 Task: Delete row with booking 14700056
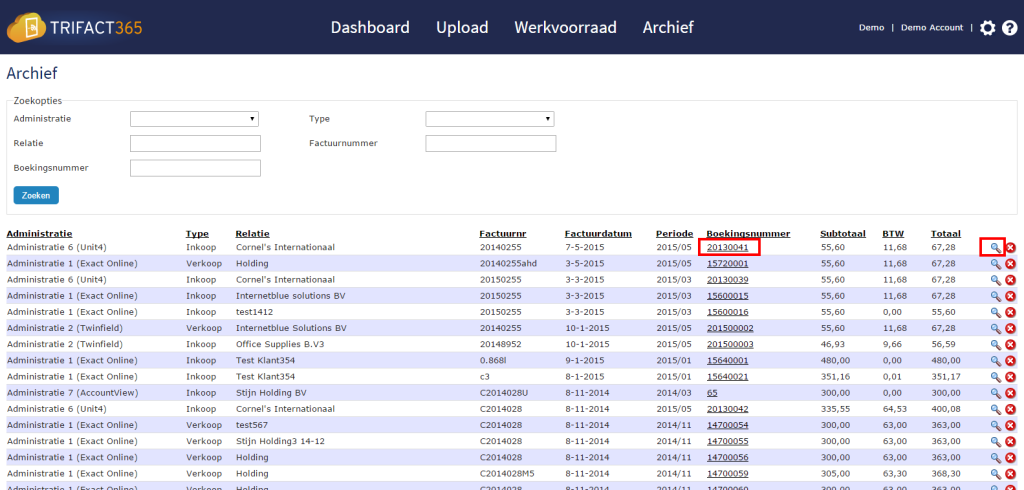click(1010, 457)
